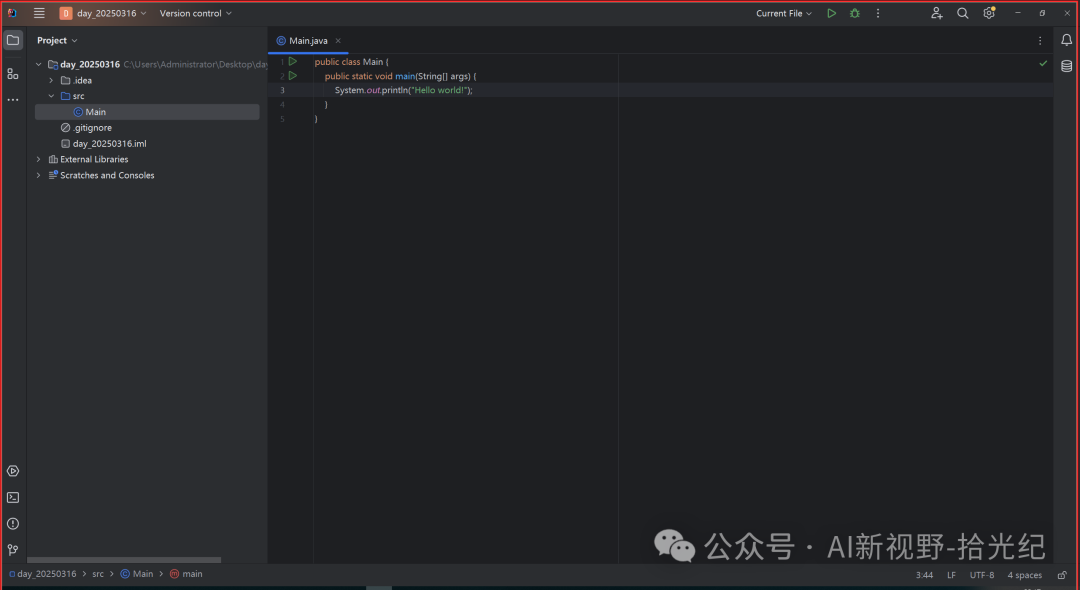This screenshot has width=1080, height=590.
Task: Click Main breadcrumb in navigation bar
Action: 137,574
